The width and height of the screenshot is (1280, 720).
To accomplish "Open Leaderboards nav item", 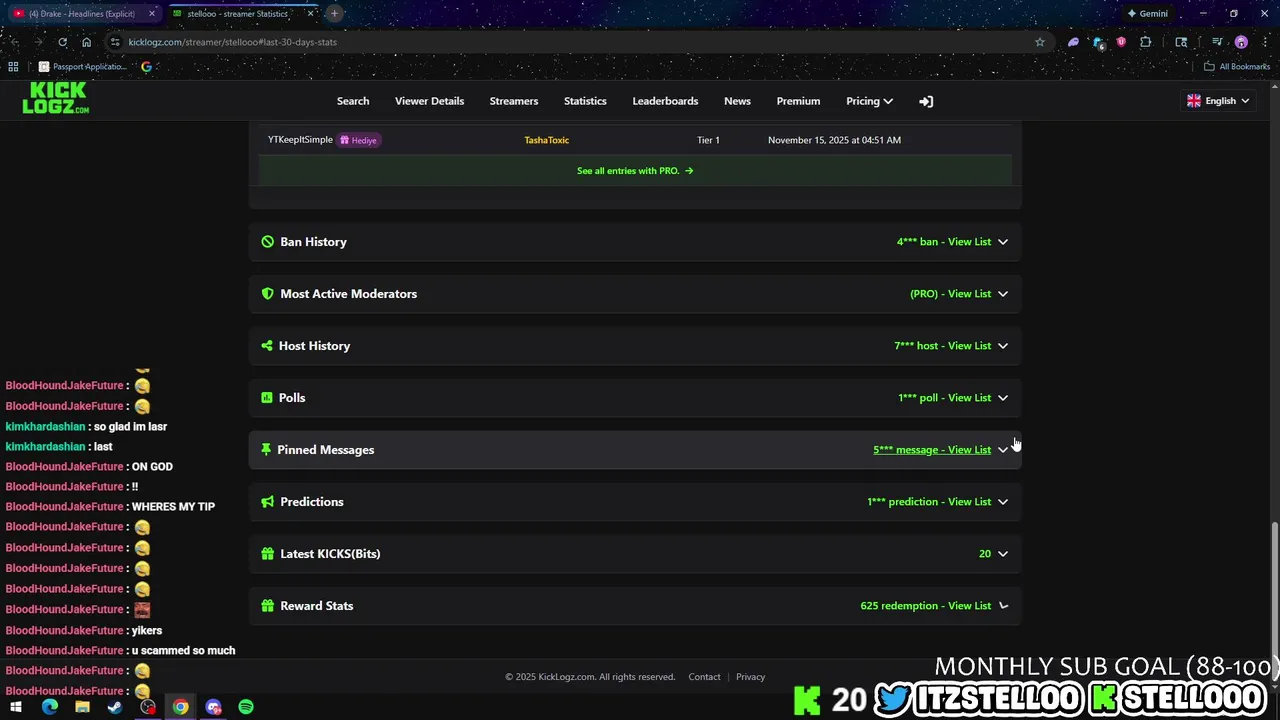I will pyautogui.click(x=665, y=101).
